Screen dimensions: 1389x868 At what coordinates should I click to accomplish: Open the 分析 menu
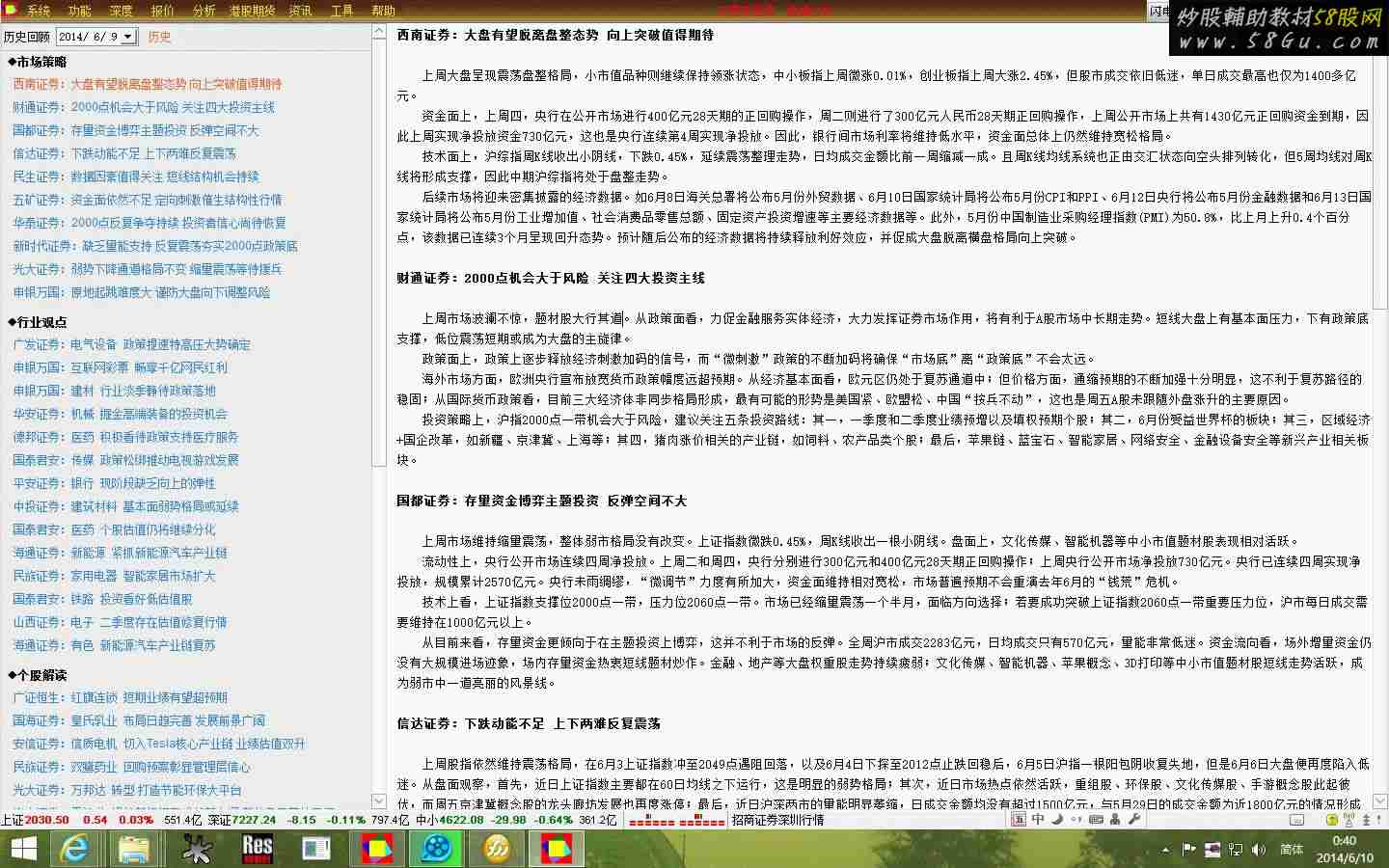click(x=204, y=11)
